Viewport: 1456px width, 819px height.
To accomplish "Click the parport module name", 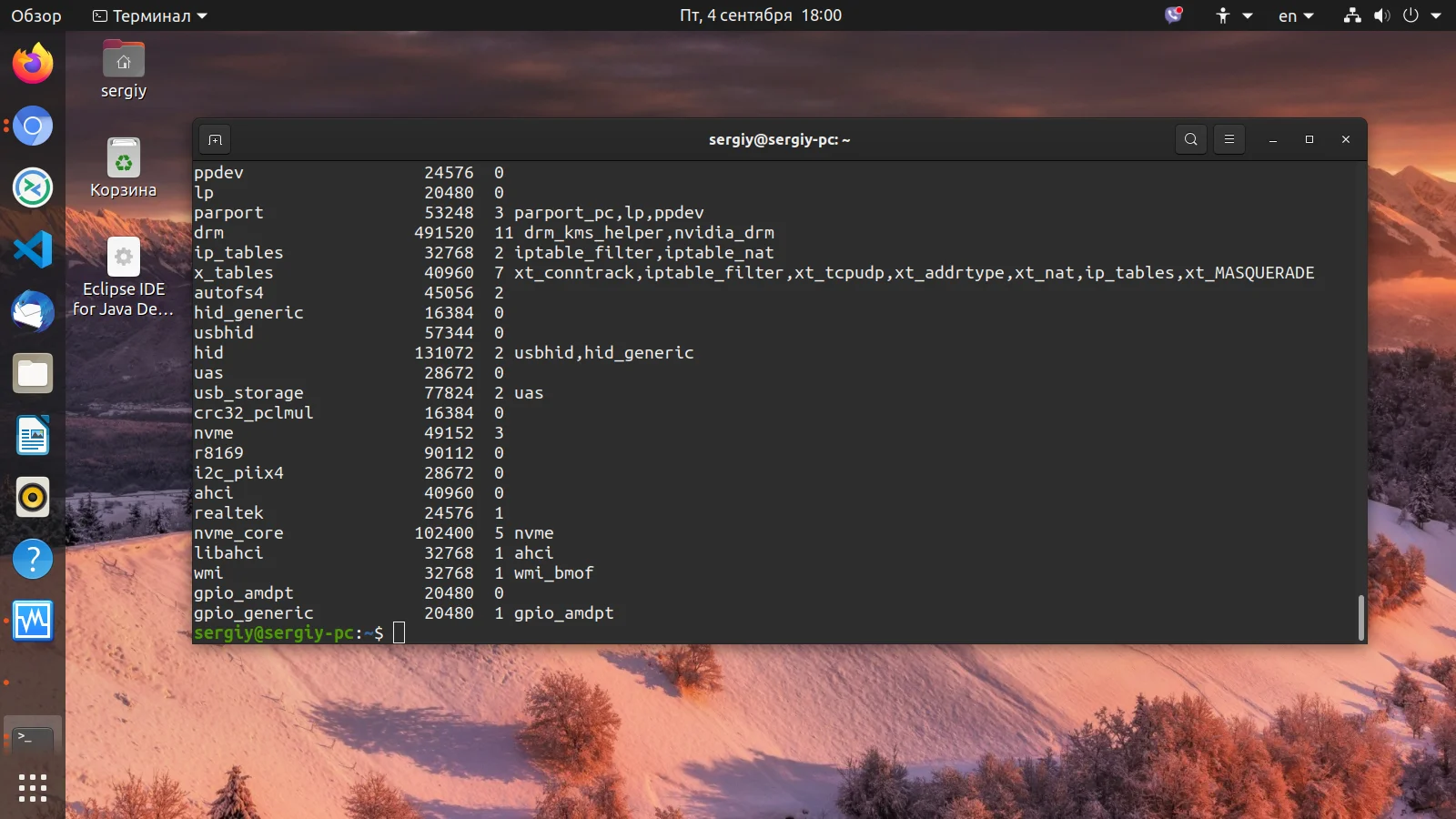I will click(x=228, y=213).
